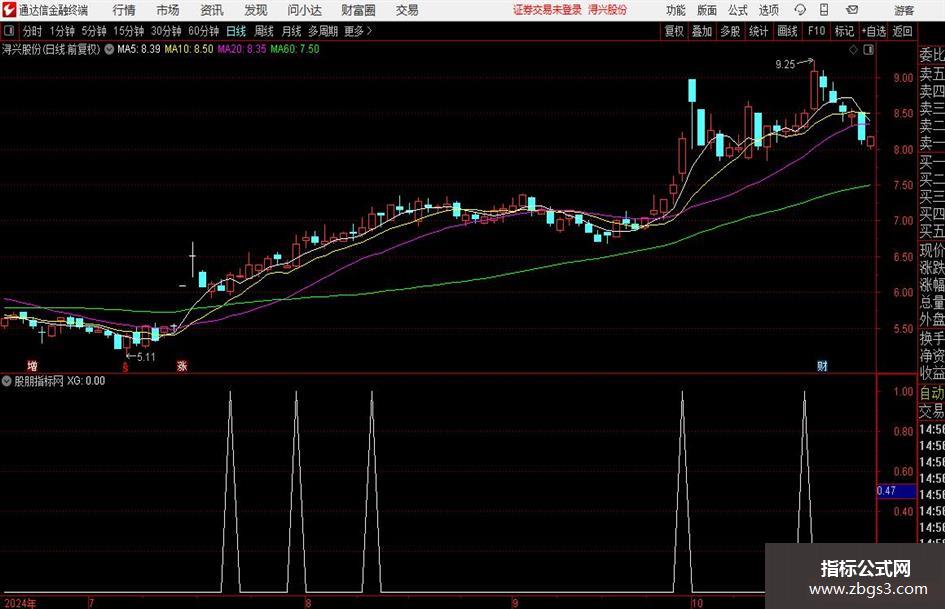Open the 交易 menu
This screenshot has width=945, height=609.
click(407, 10)
